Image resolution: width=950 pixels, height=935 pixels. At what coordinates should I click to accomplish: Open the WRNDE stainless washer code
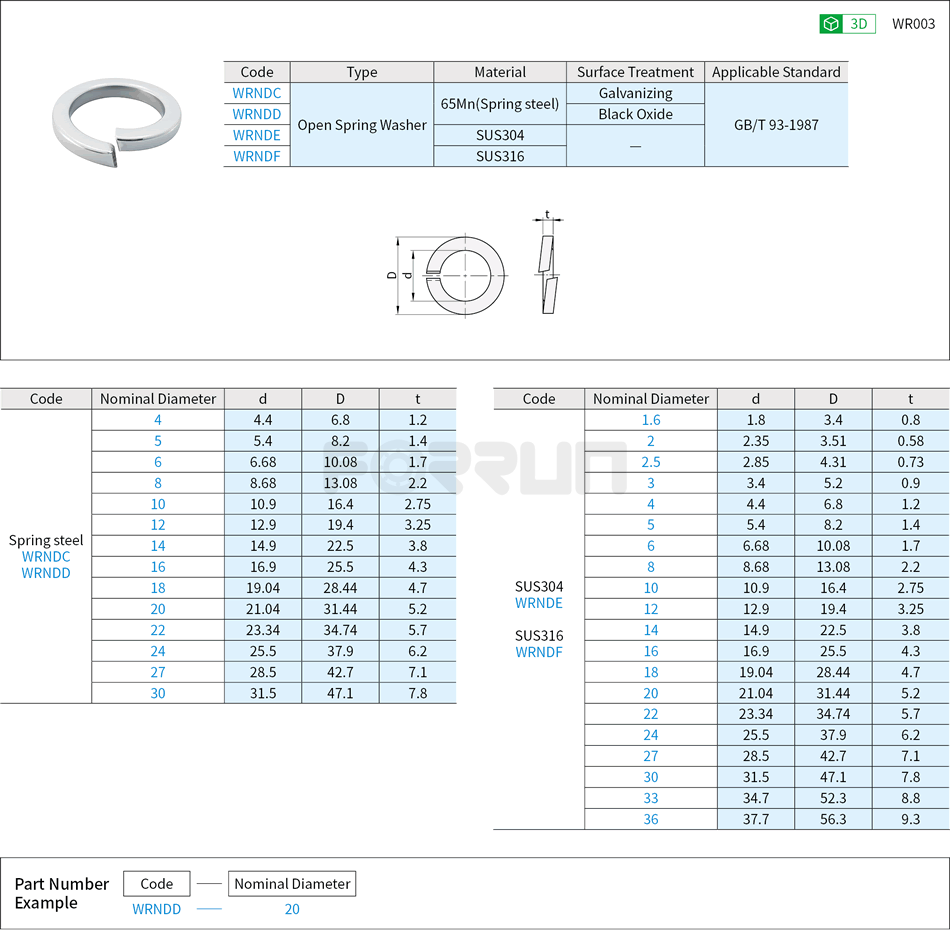tap(256, 135)
